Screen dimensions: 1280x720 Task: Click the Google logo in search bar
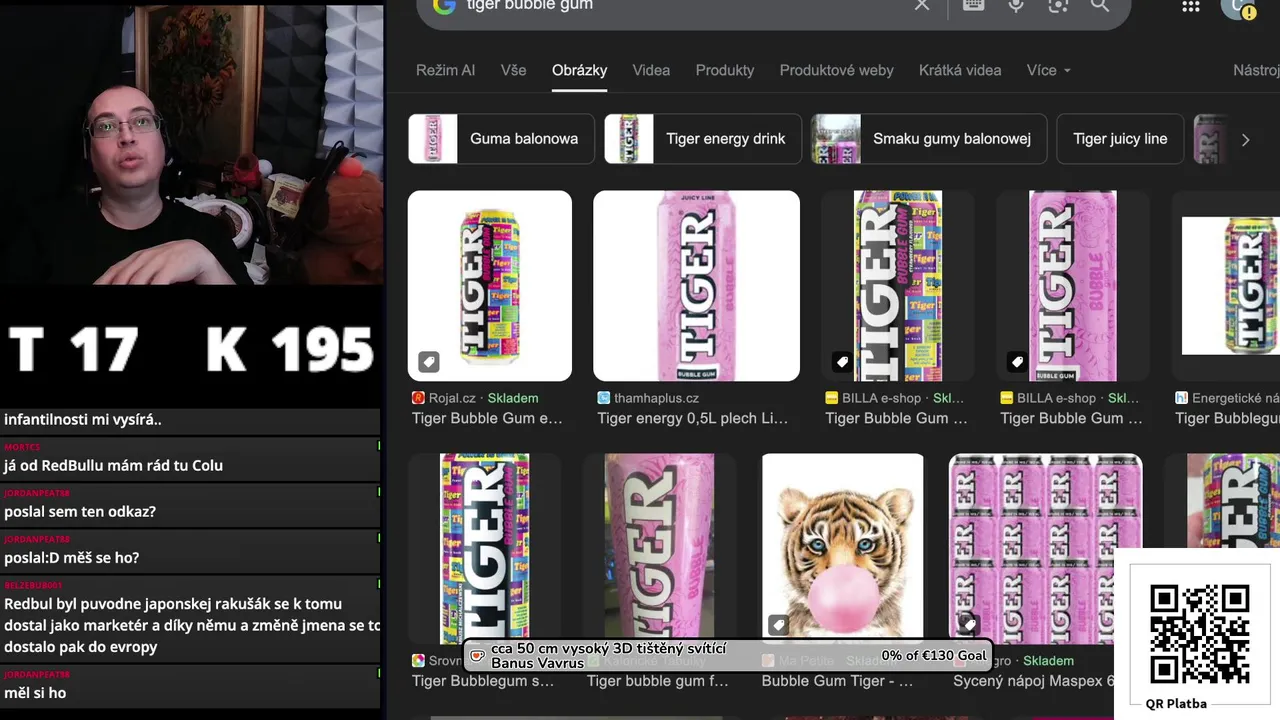pos(444,5)
